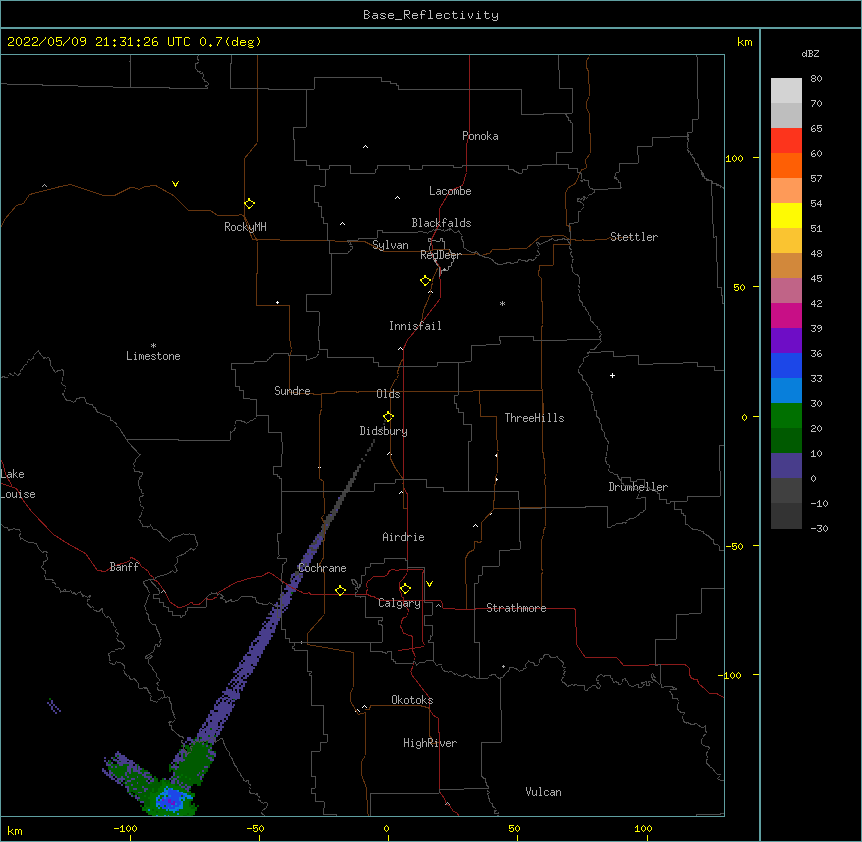Screen dimensions: 862x842
Task: Click the Ponoka town label
Action: 480,136
